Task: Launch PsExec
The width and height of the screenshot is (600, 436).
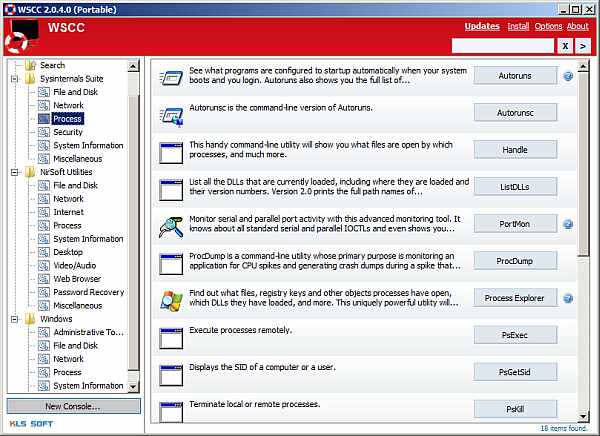Action: tap(515, 335)
